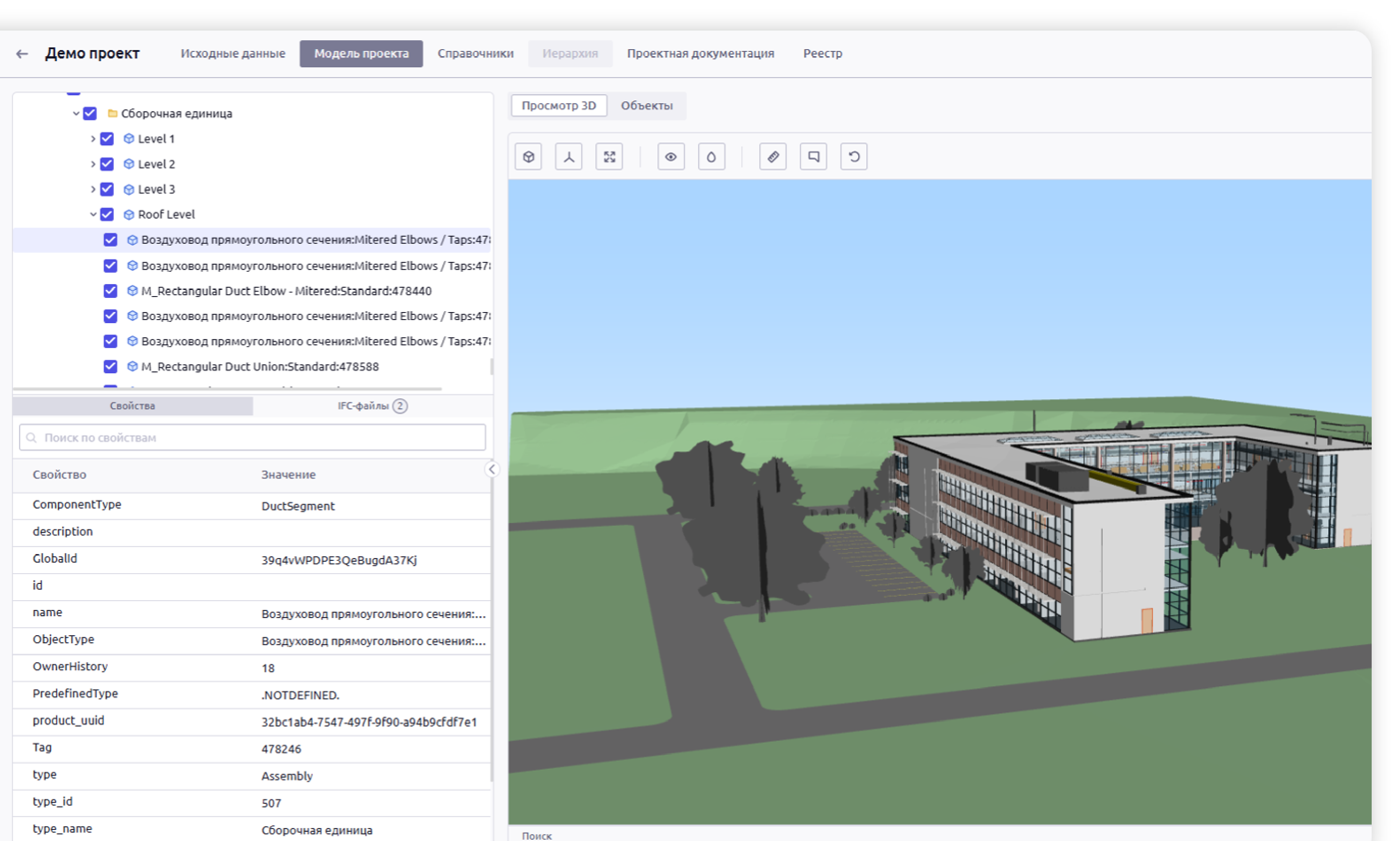The height and width of the screenshot is (841, 1400).
Task: Select the Просмотр 3D view button
Action: [x=559, y=105]
